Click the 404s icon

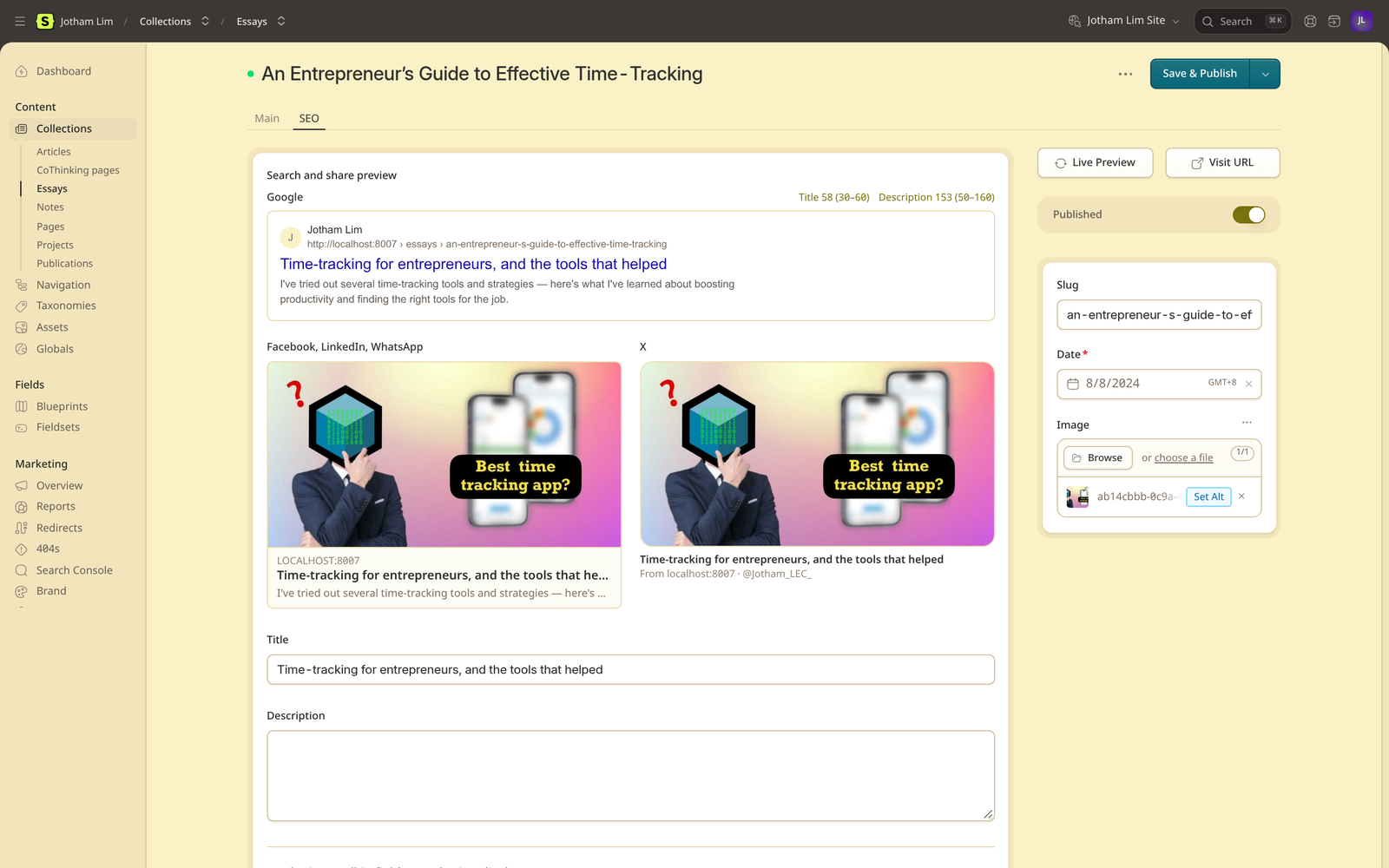pos(22,549)
